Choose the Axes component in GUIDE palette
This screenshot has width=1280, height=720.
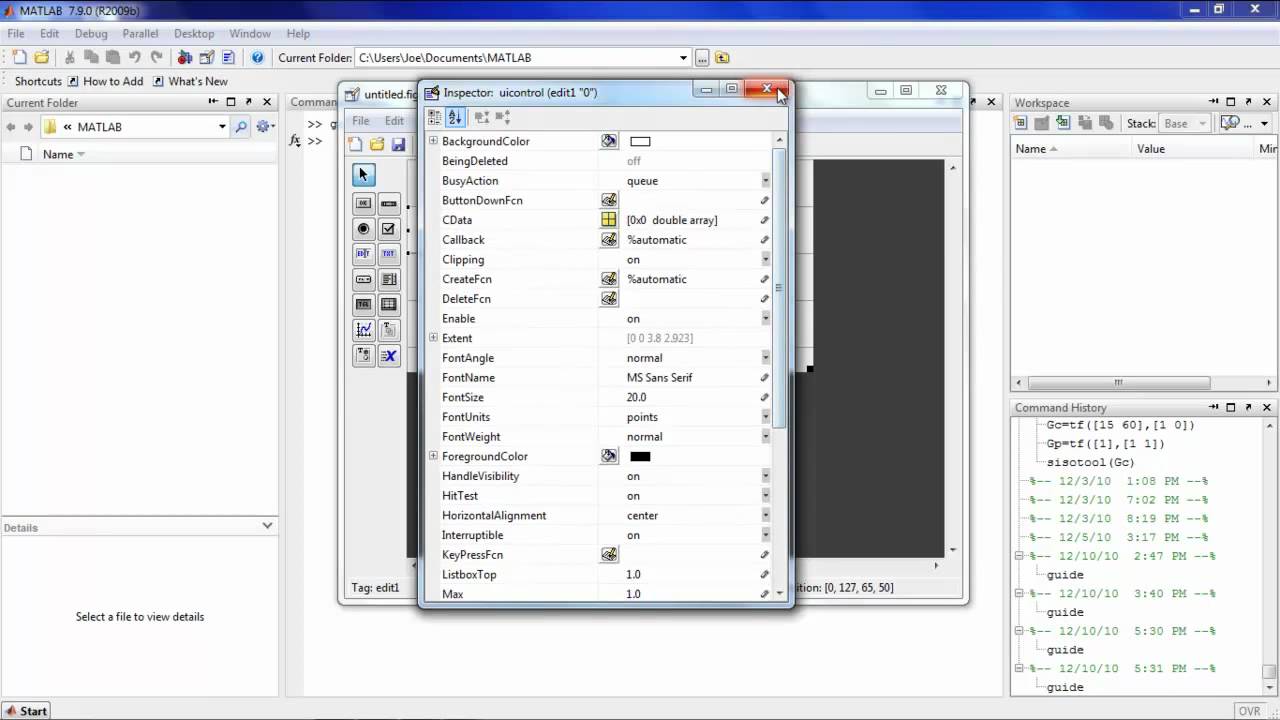[363, 329]
